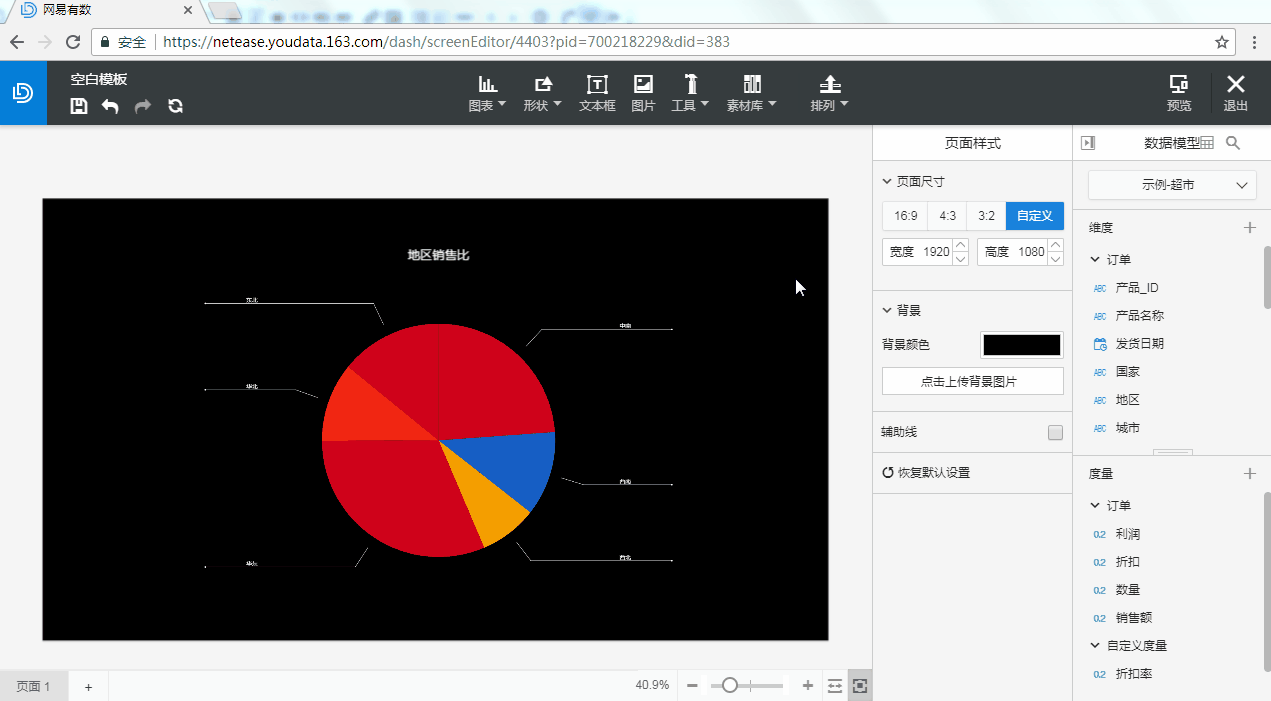The width and height of the screenshot is (1271, 701).
Task: Open the preview (预览) mode
Action: pos(1179,93)
